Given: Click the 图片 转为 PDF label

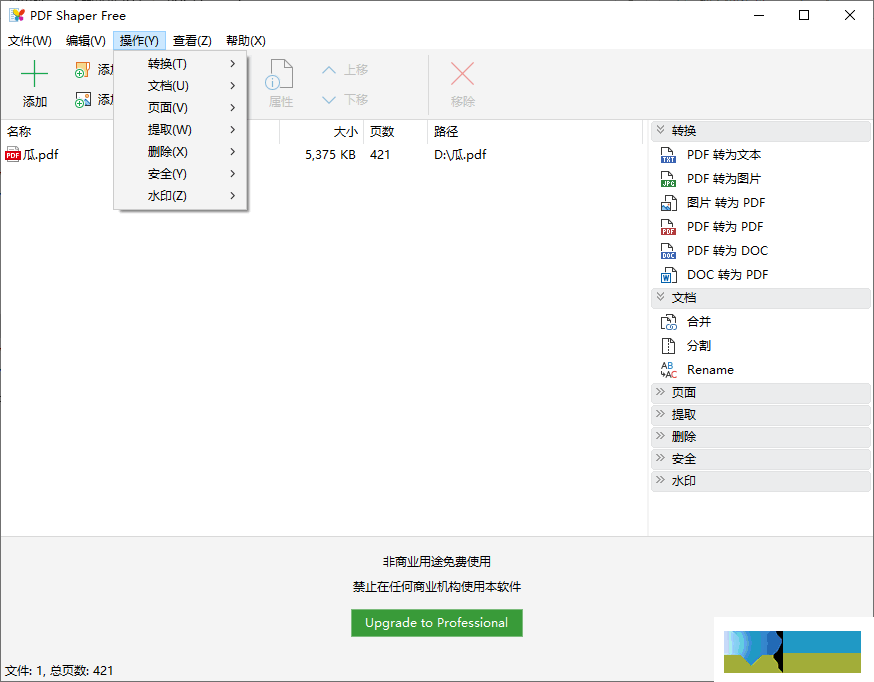Looking at the screenshot, I should [x=726, y=203].
